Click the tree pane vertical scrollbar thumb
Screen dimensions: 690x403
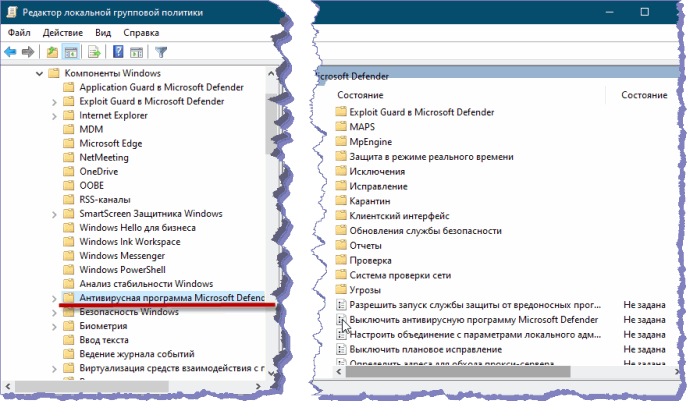coord(271,125)
